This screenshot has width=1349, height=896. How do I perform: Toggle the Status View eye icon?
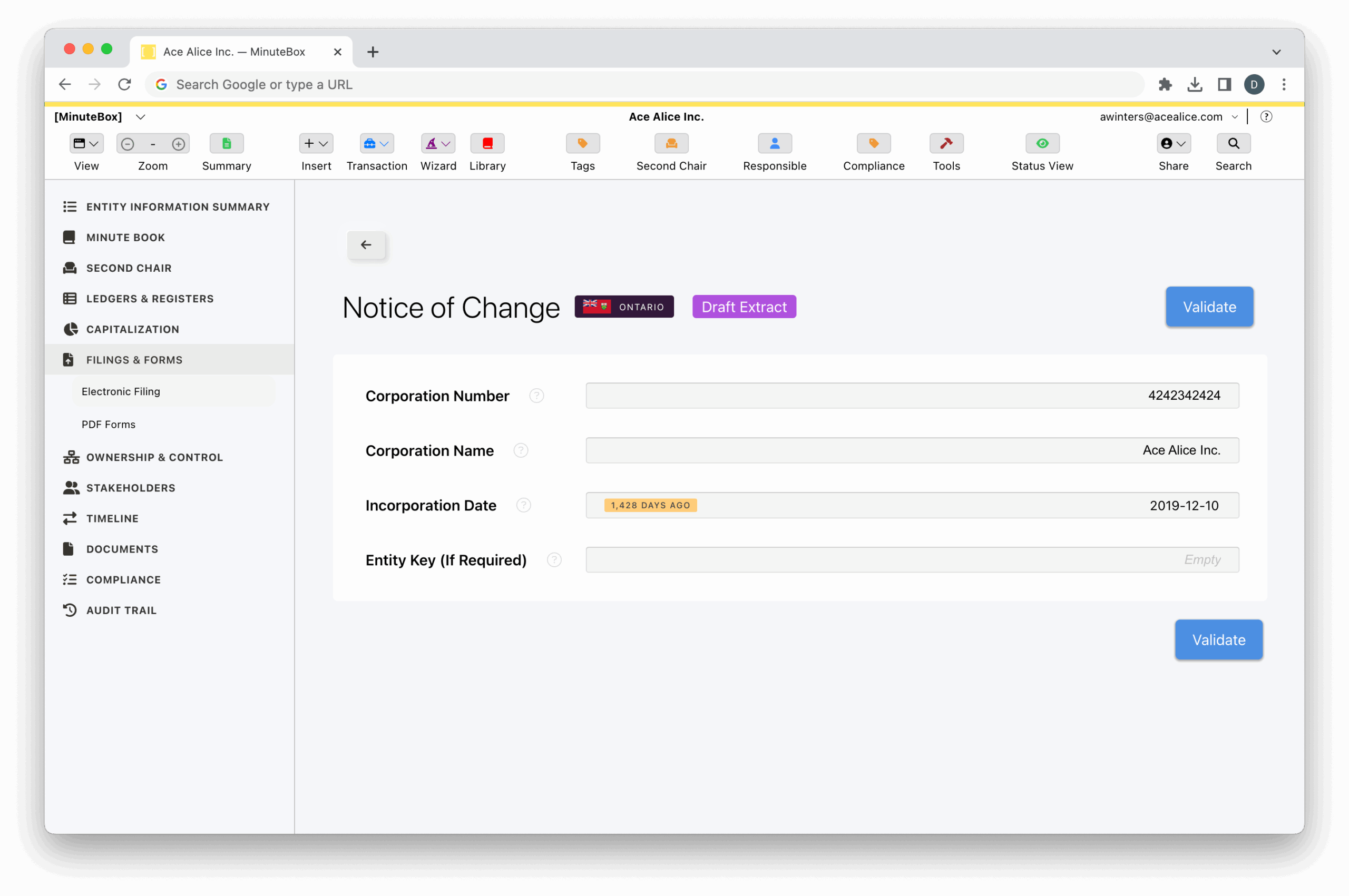click(1042, 143)
